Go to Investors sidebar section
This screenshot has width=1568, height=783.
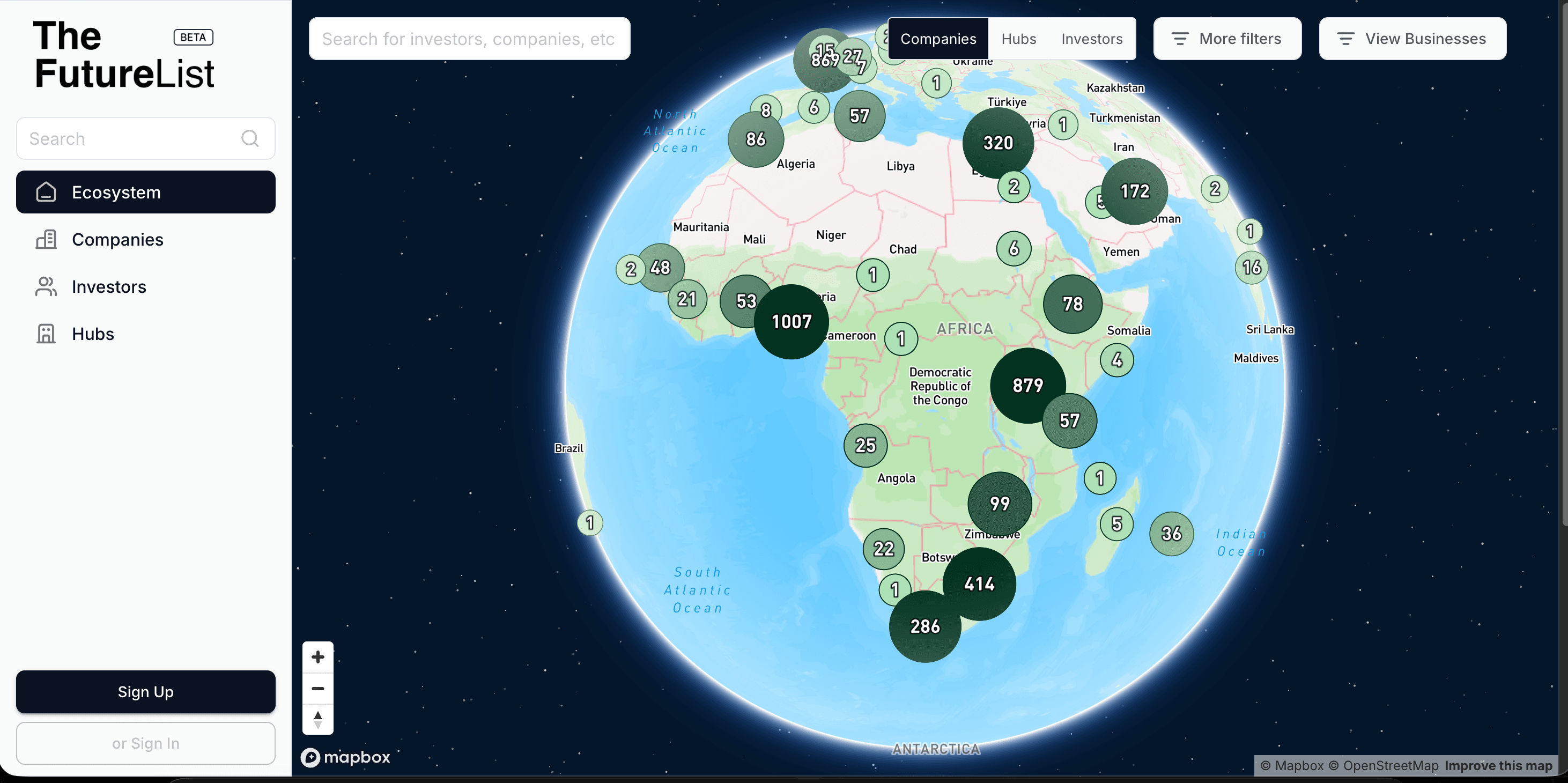point(109,287)
